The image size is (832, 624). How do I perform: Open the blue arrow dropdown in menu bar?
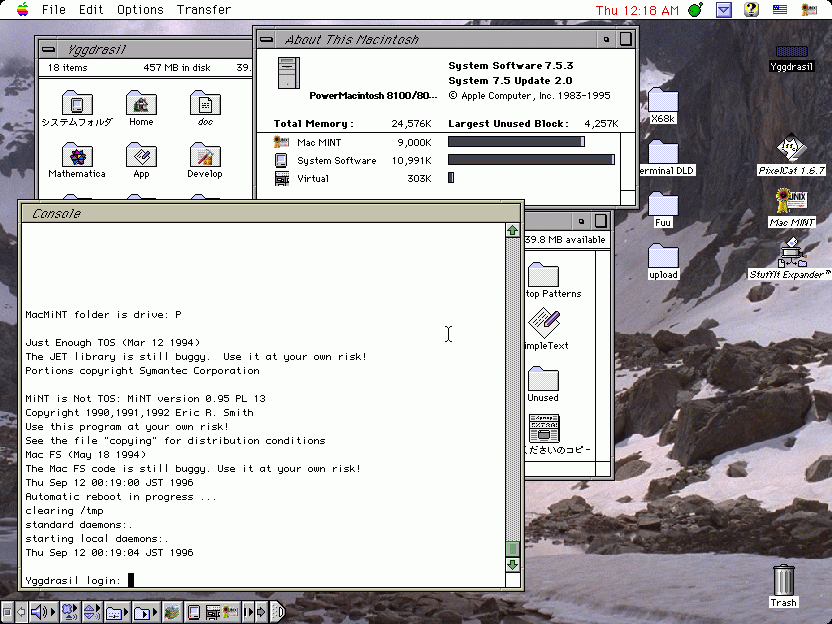coord(724,10)
